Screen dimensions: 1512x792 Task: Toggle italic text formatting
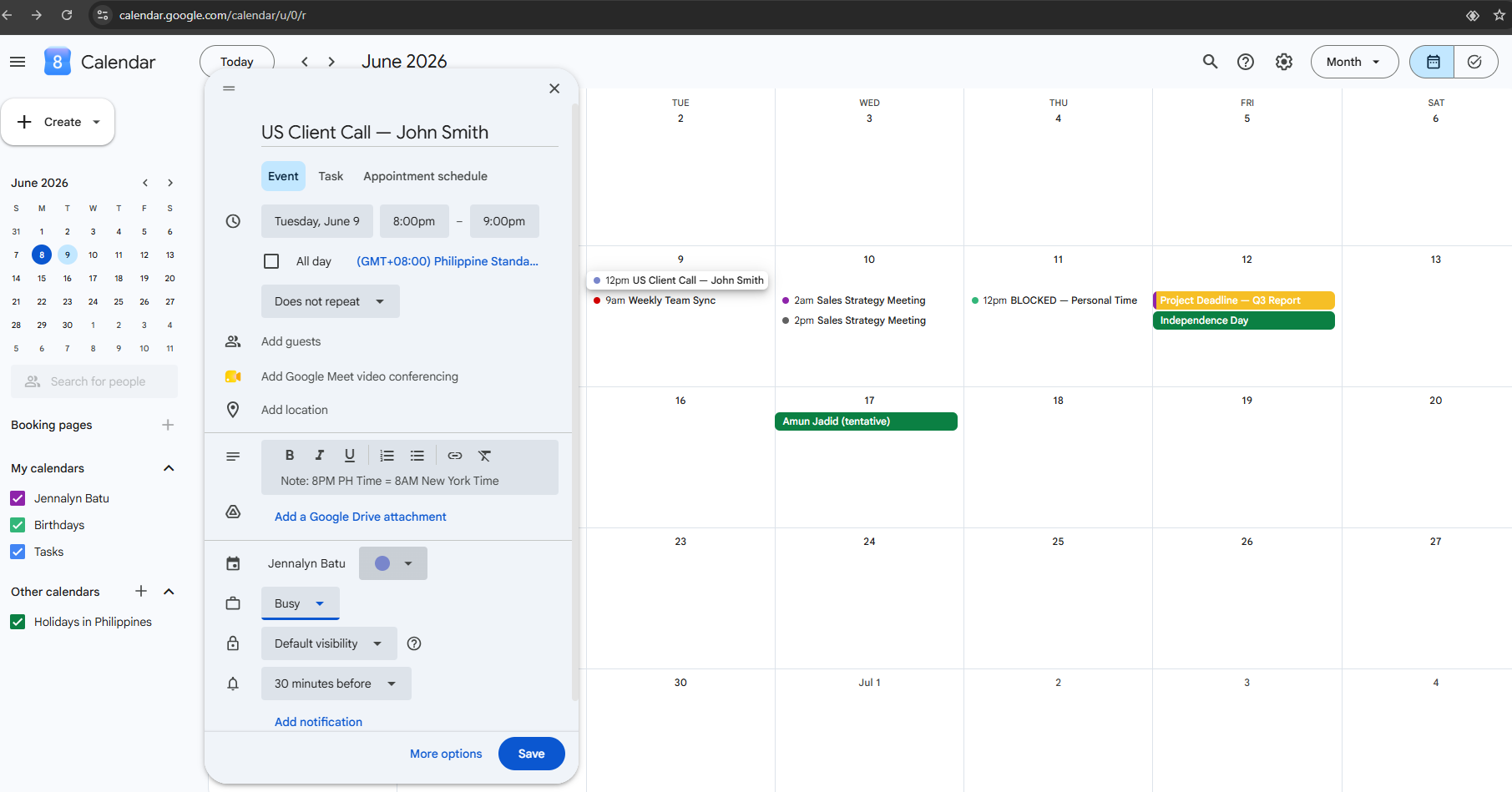click(319, 456)
